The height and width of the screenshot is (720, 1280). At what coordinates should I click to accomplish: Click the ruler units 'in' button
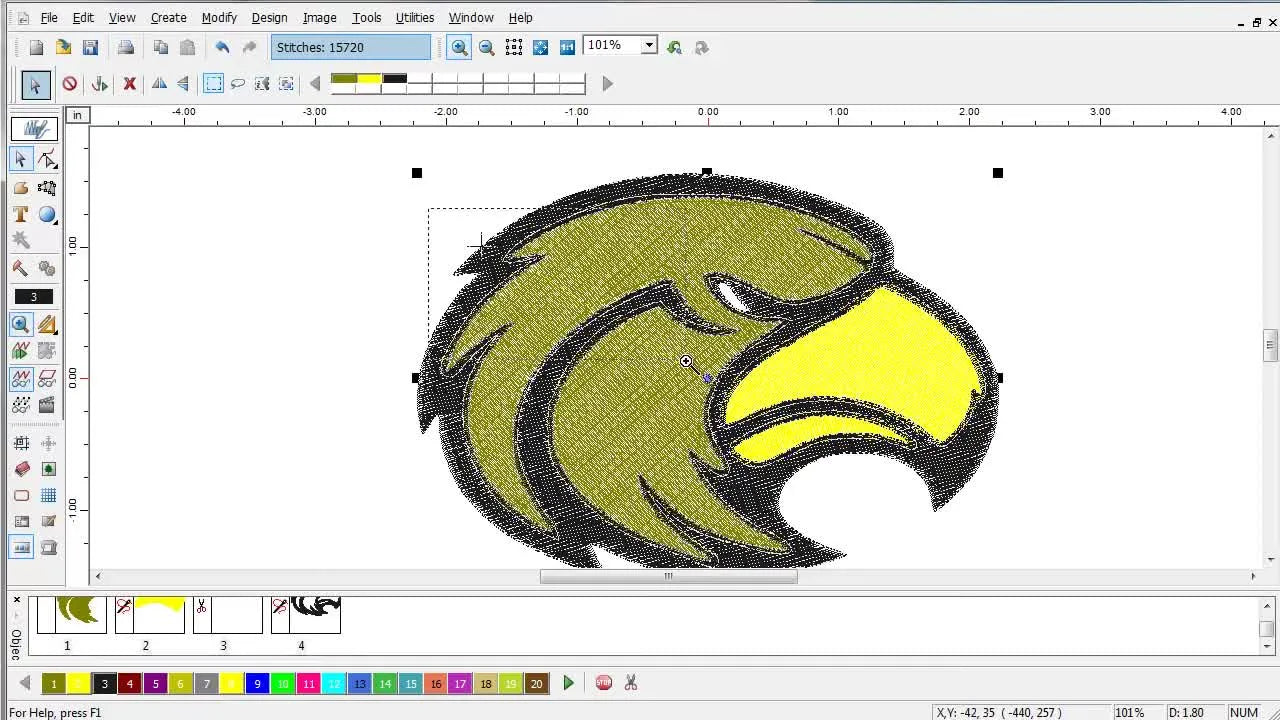77,115
